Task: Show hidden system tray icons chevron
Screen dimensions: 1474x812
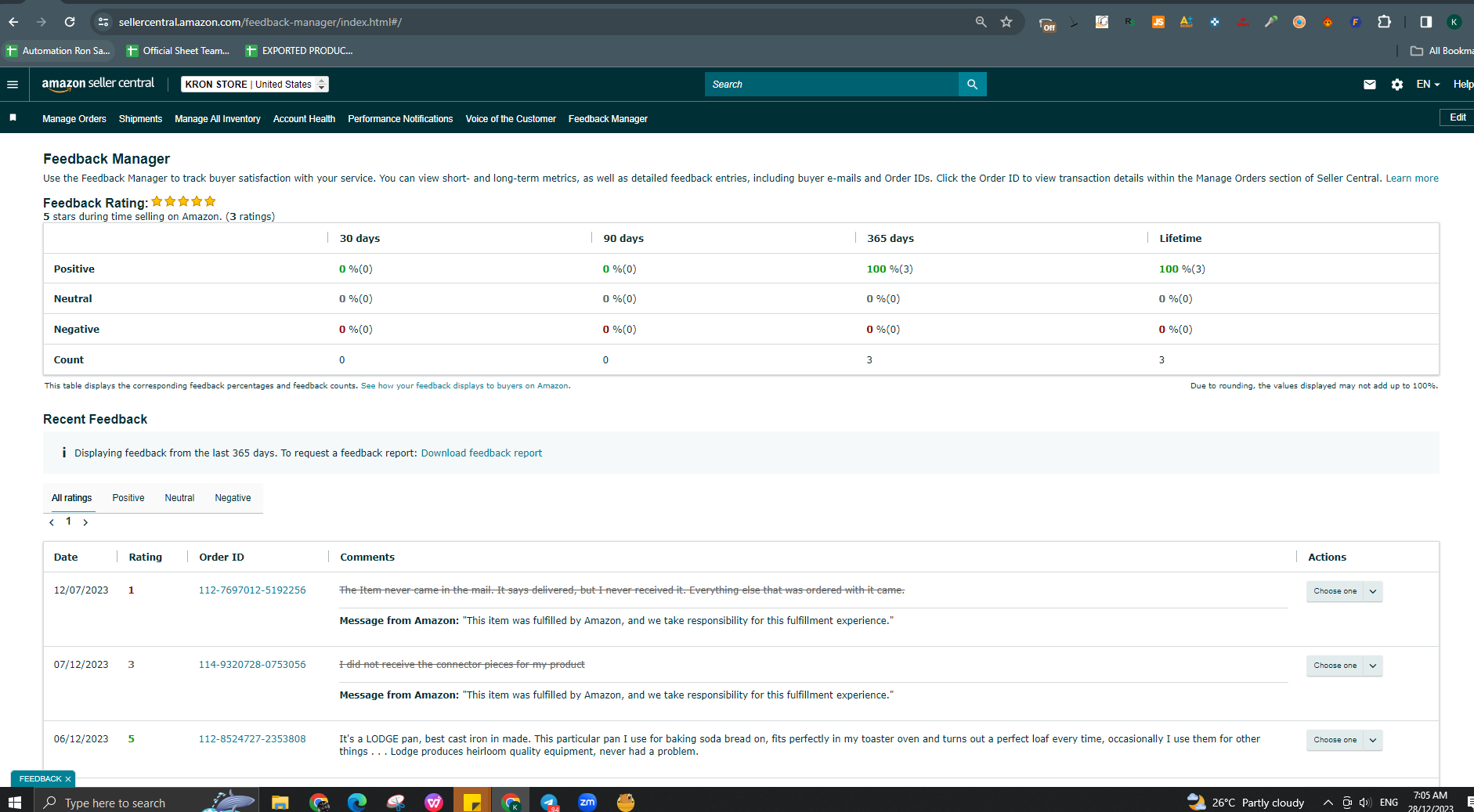Action: pos(1328,802)
